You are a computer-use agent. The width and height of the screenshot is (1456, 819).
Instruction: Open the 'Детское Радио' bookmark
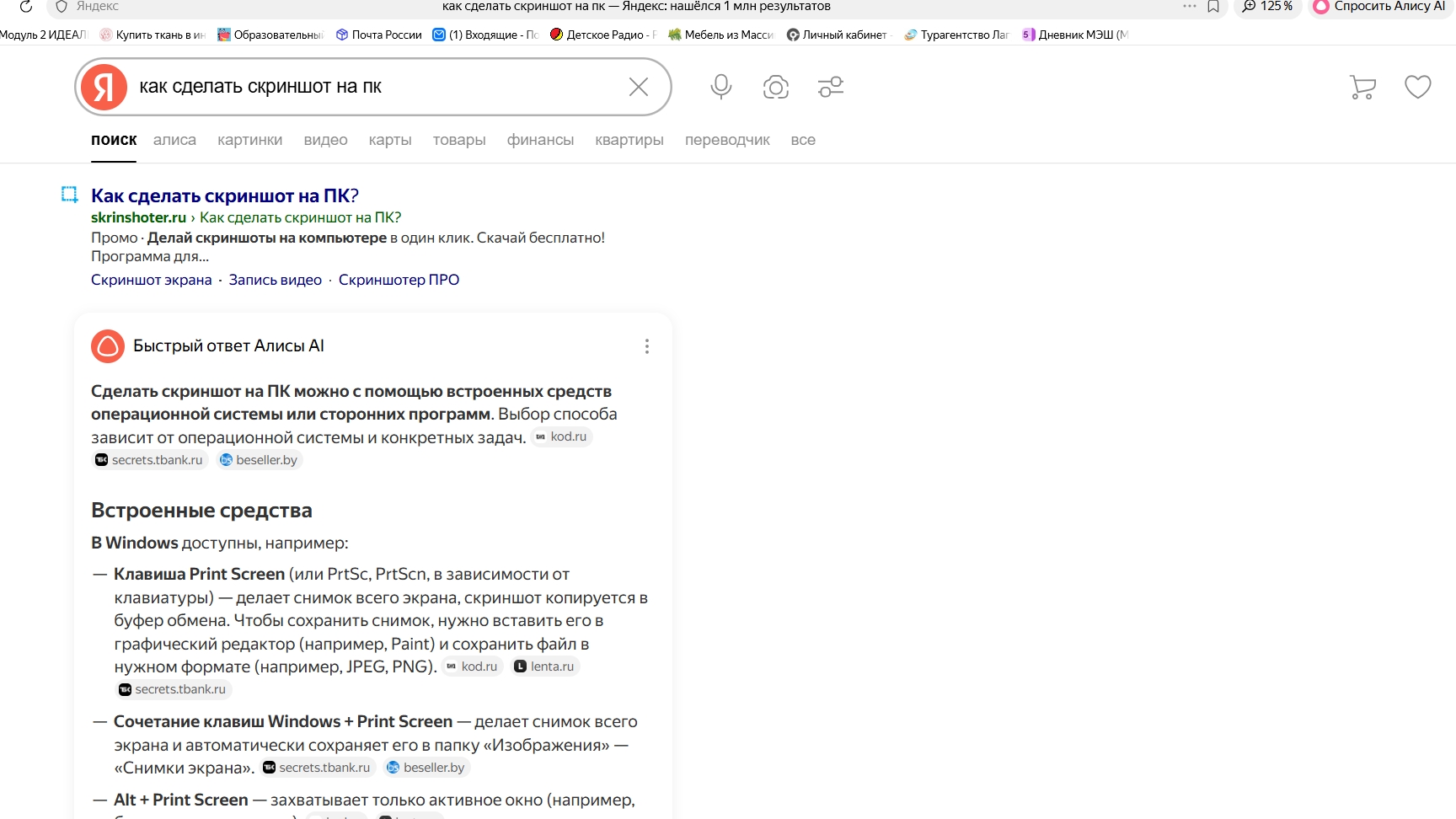pyautogui.click(x=603, y=35)
